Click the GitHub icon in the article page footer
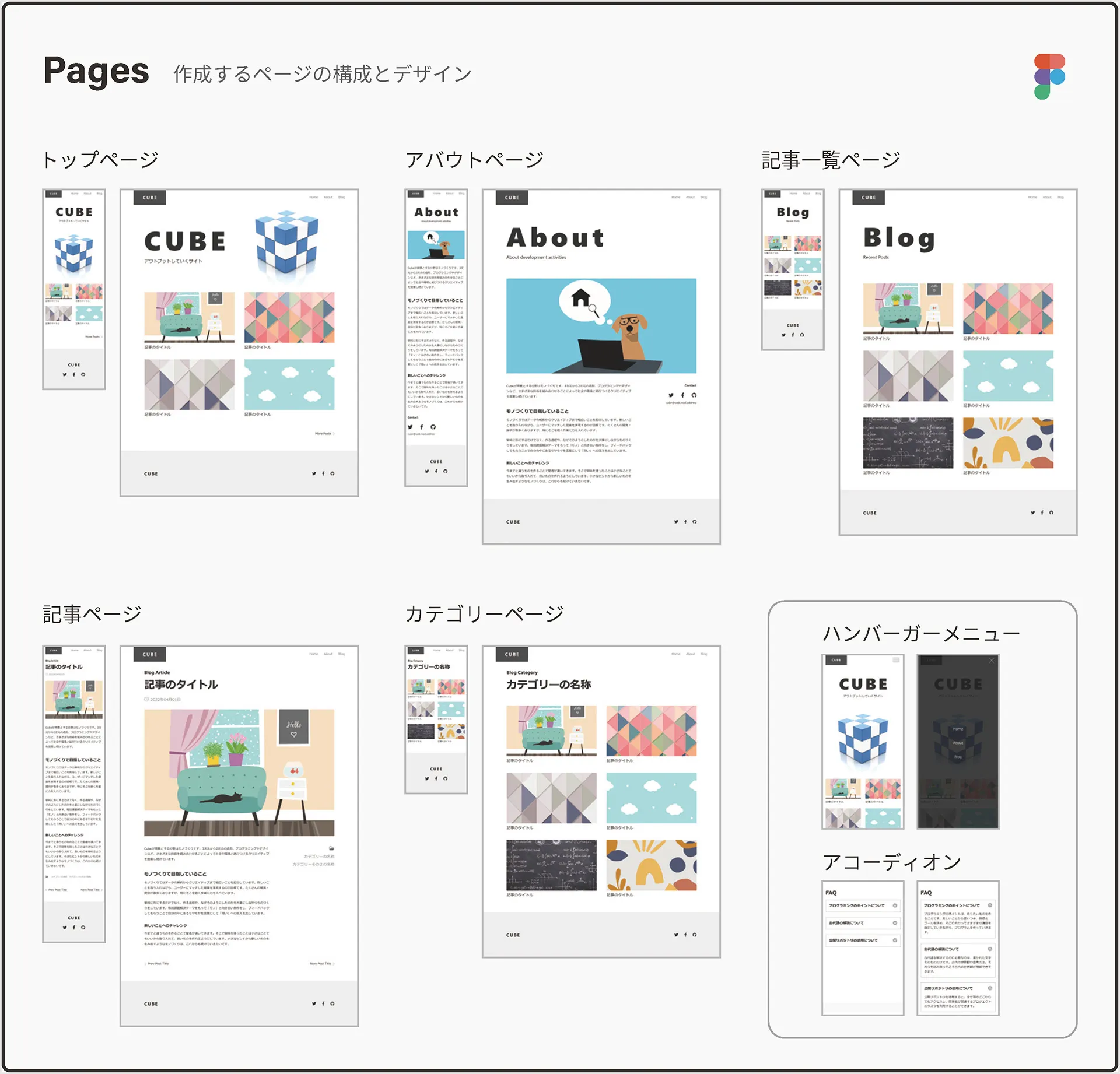Screen dimensions: 1120x1074 click(x=332, y=1004)
